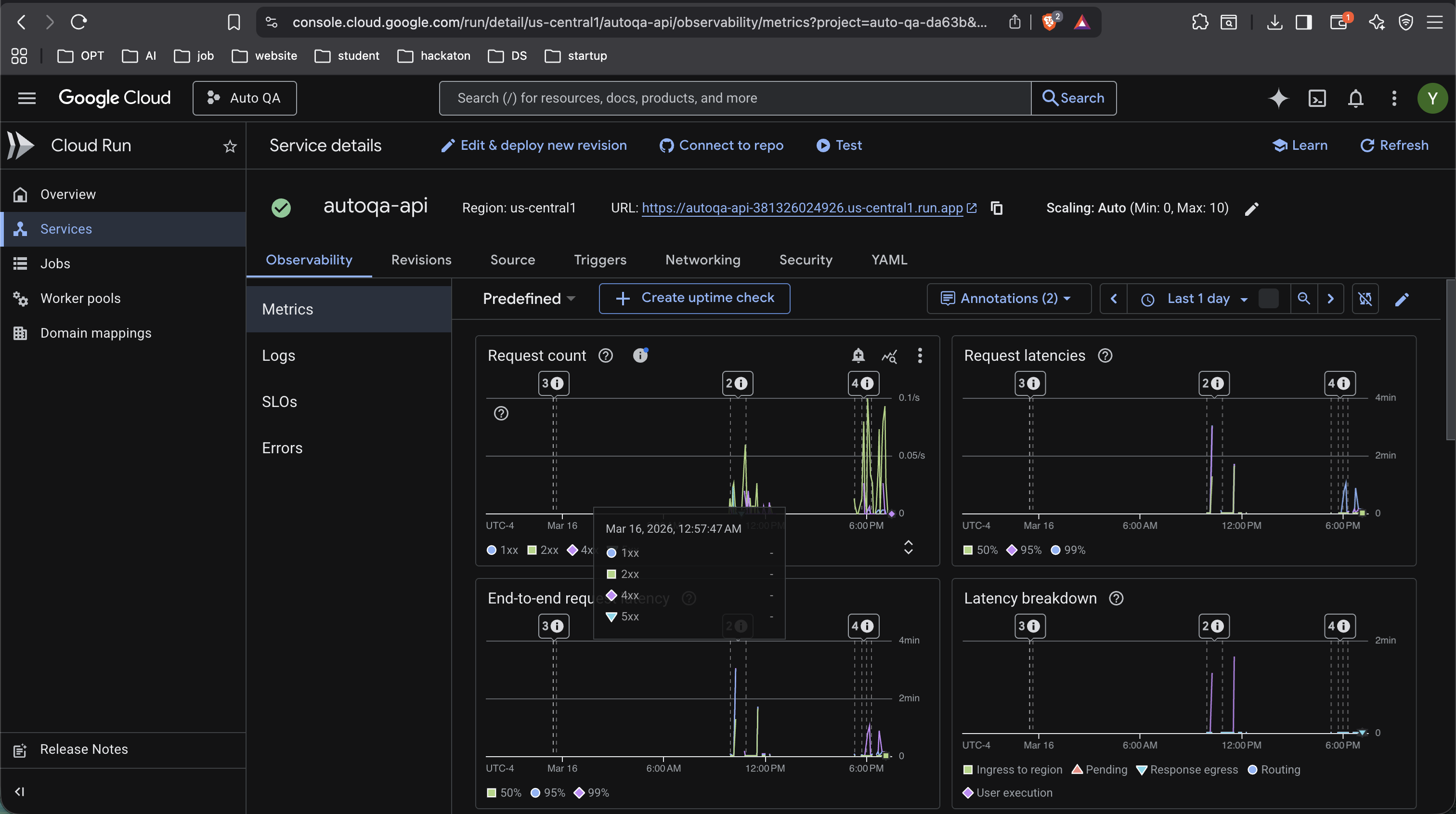The width and height of the screenshot is (1456, 814).
Task: Click the Gemini sparkle icon
Action: click(1278, 98)
